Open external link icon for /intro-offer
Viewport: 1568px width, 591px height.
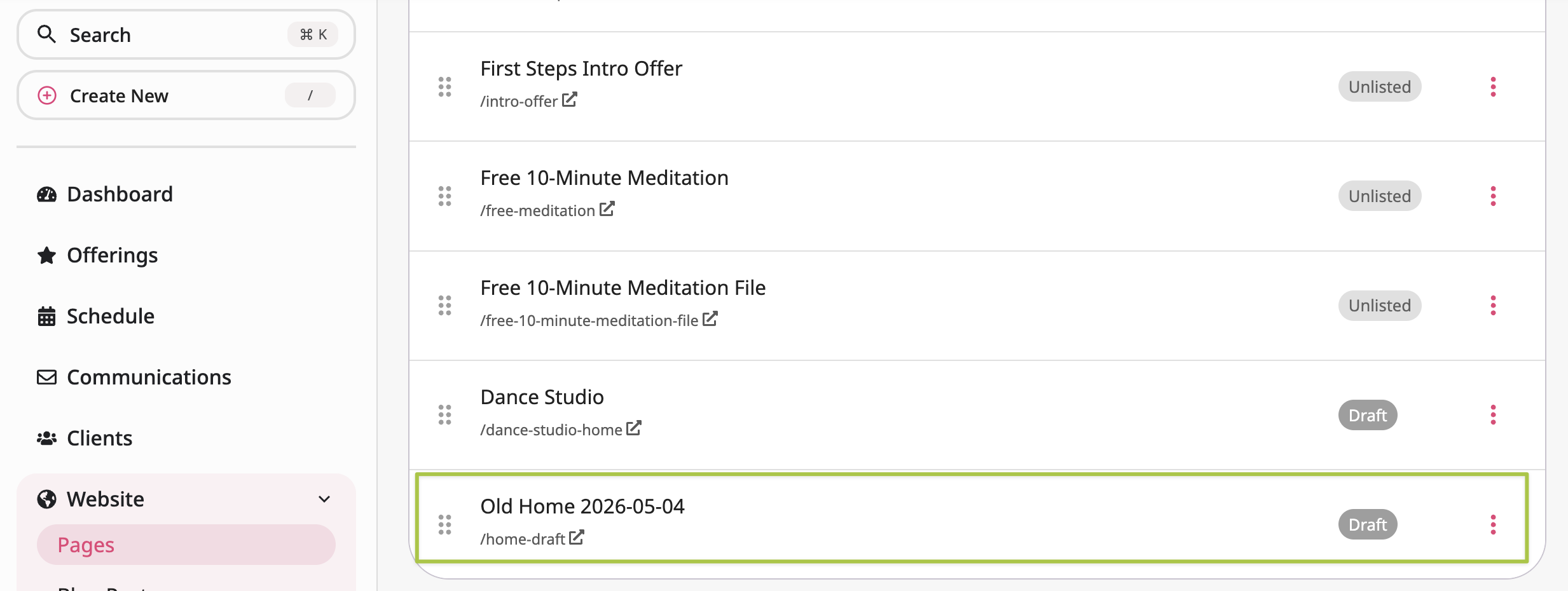click(570, 100)
